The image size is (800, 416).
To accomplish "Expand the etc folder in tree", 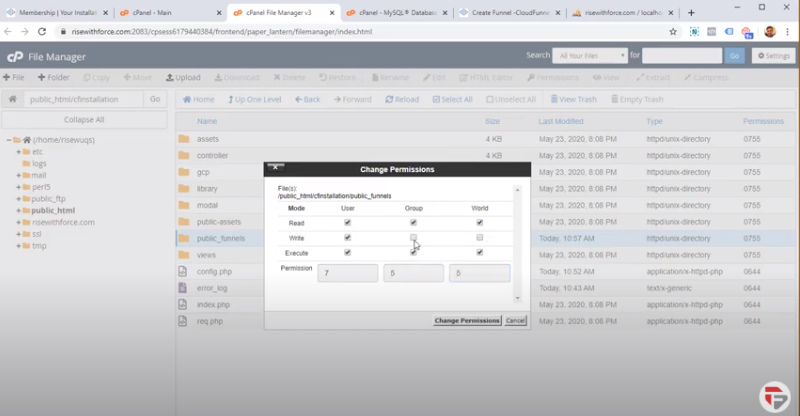I will 19,151.
